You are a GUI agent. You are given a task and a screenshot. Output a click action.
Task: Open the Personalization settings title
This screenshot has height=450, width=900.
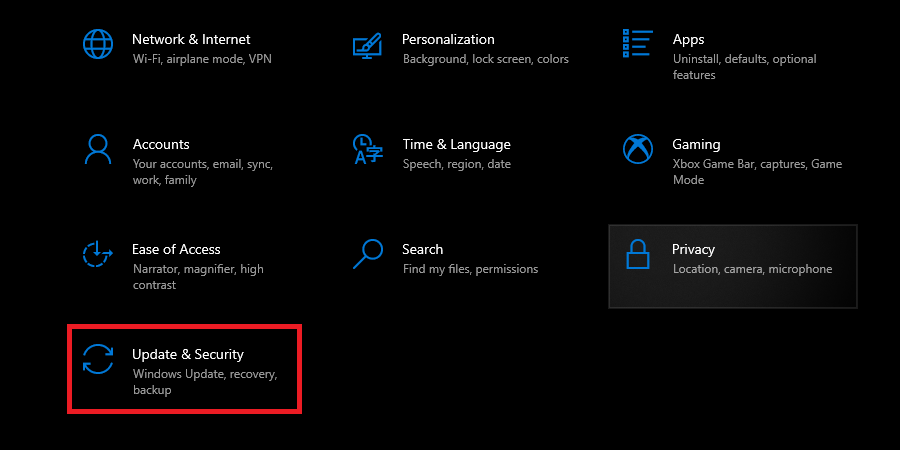tap(448, 40)
